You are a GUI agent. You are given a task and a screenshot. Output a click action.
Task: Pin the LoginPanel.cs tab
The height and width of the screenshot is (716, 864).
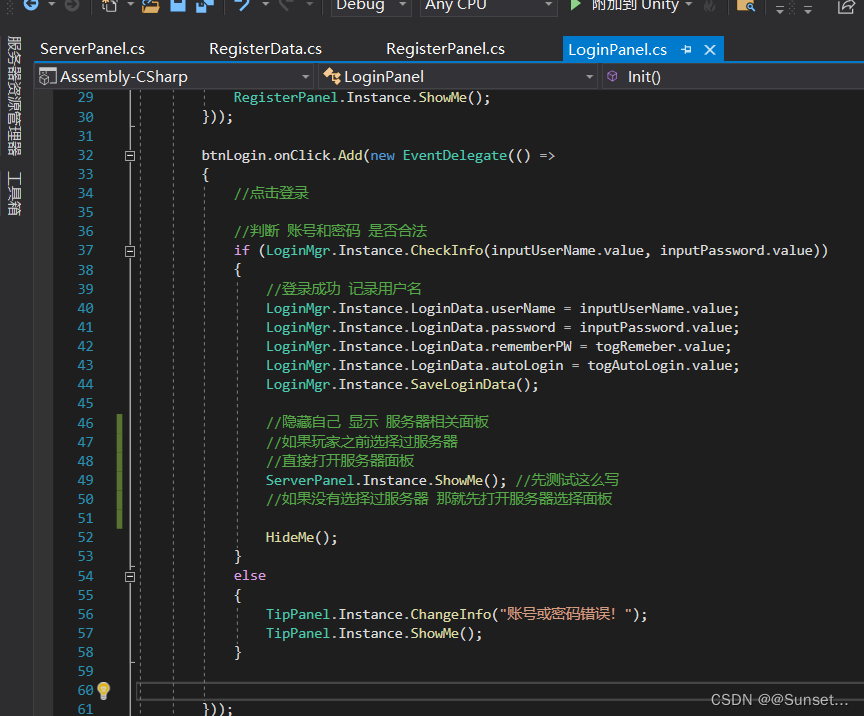[687, 50]
